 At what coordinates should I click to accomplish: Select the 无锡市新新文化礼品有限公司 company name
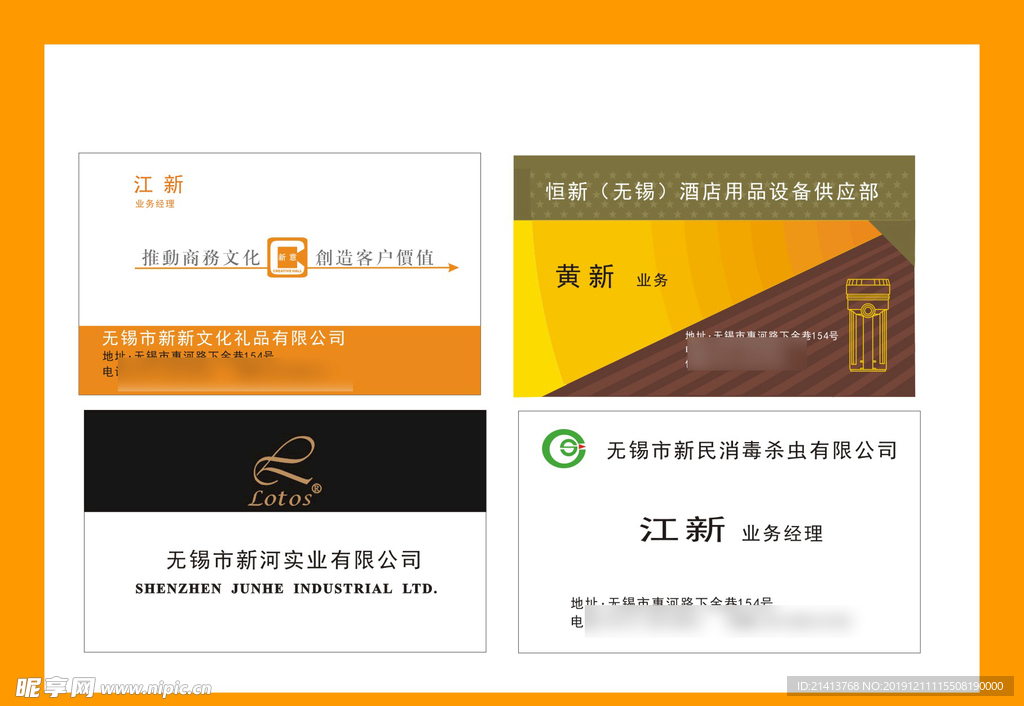pyautogui.click(x=224, y=338)
